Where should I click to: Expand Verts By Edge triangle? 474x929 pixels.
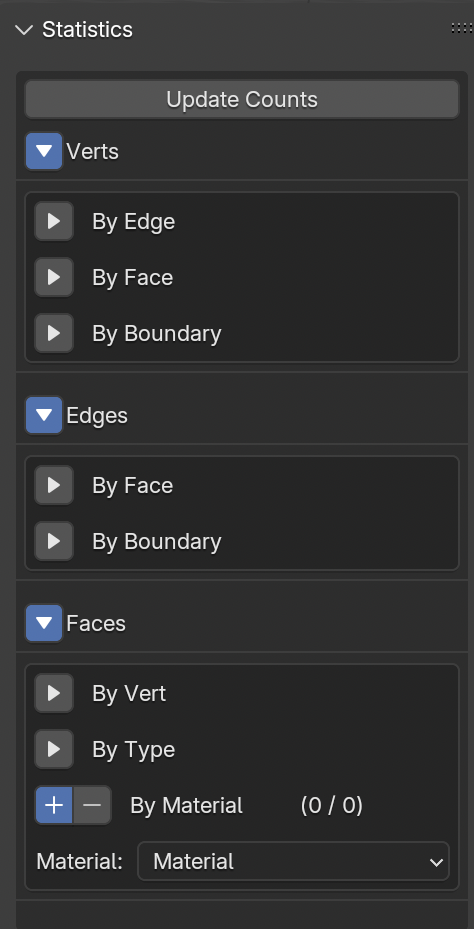[54, 222]
